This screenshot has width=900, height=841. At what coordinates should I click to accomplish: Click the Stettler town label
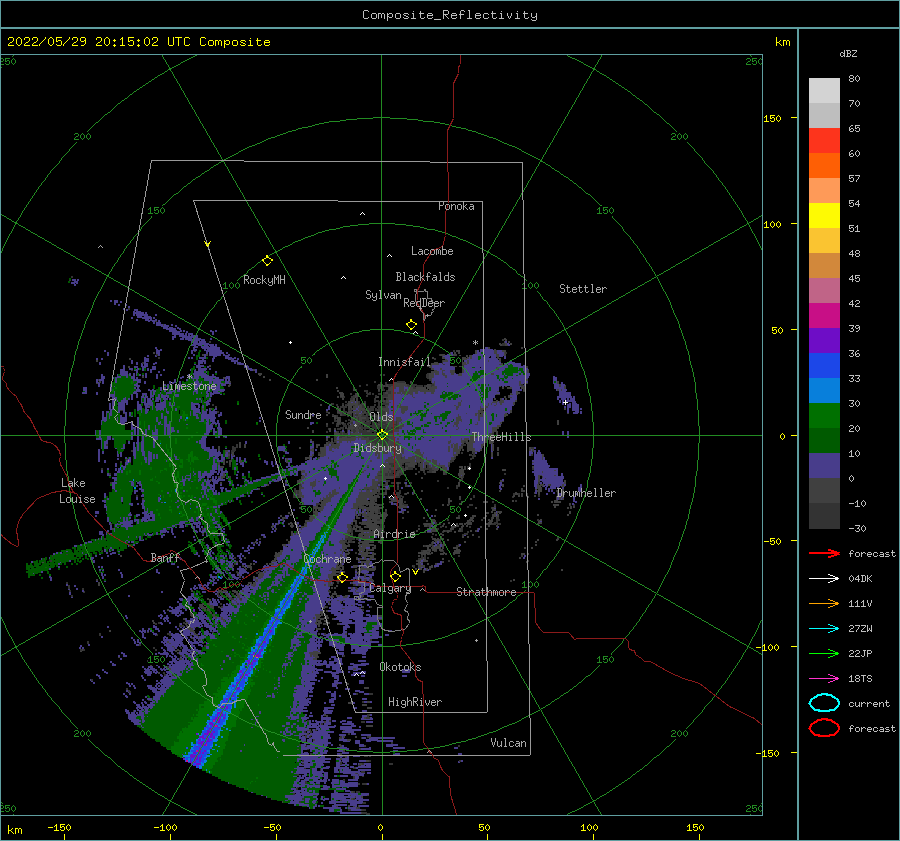583,289
